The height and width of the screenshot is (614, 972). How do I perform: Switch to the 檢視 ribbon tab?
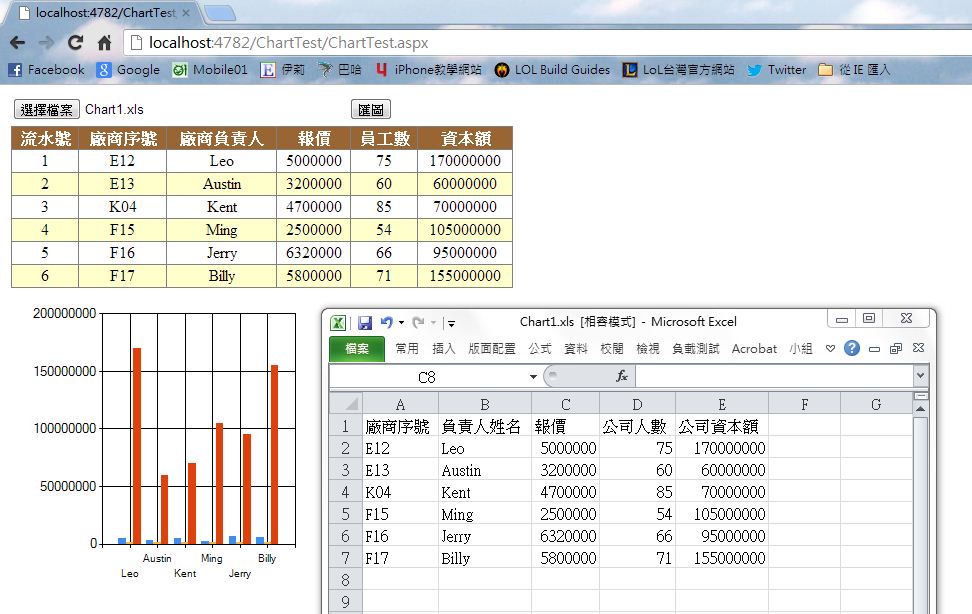click(648, 349)
